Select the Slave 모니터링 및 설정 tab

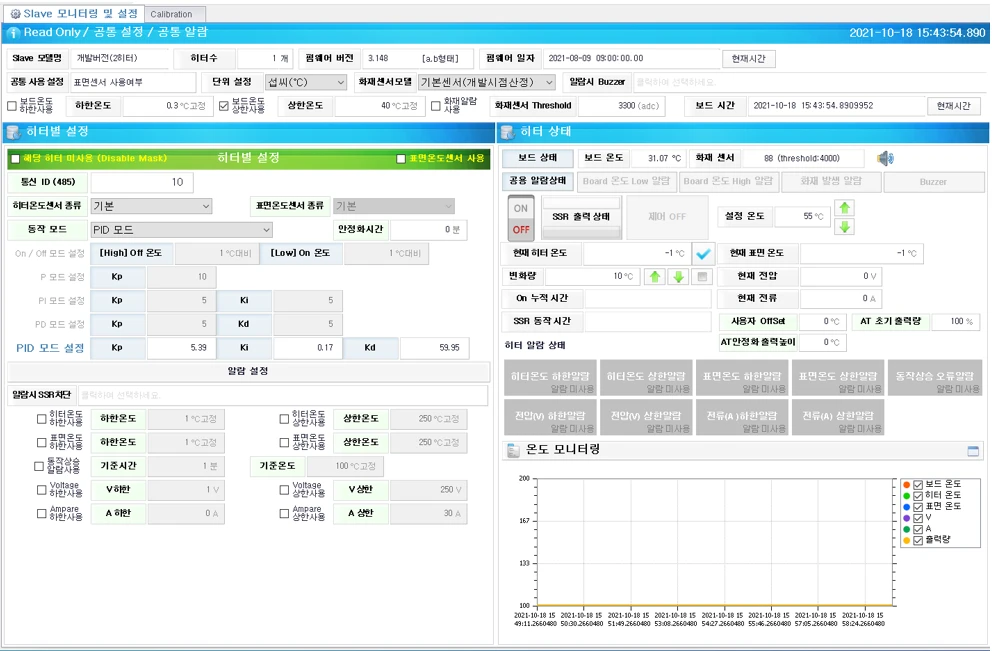(73, 13)
